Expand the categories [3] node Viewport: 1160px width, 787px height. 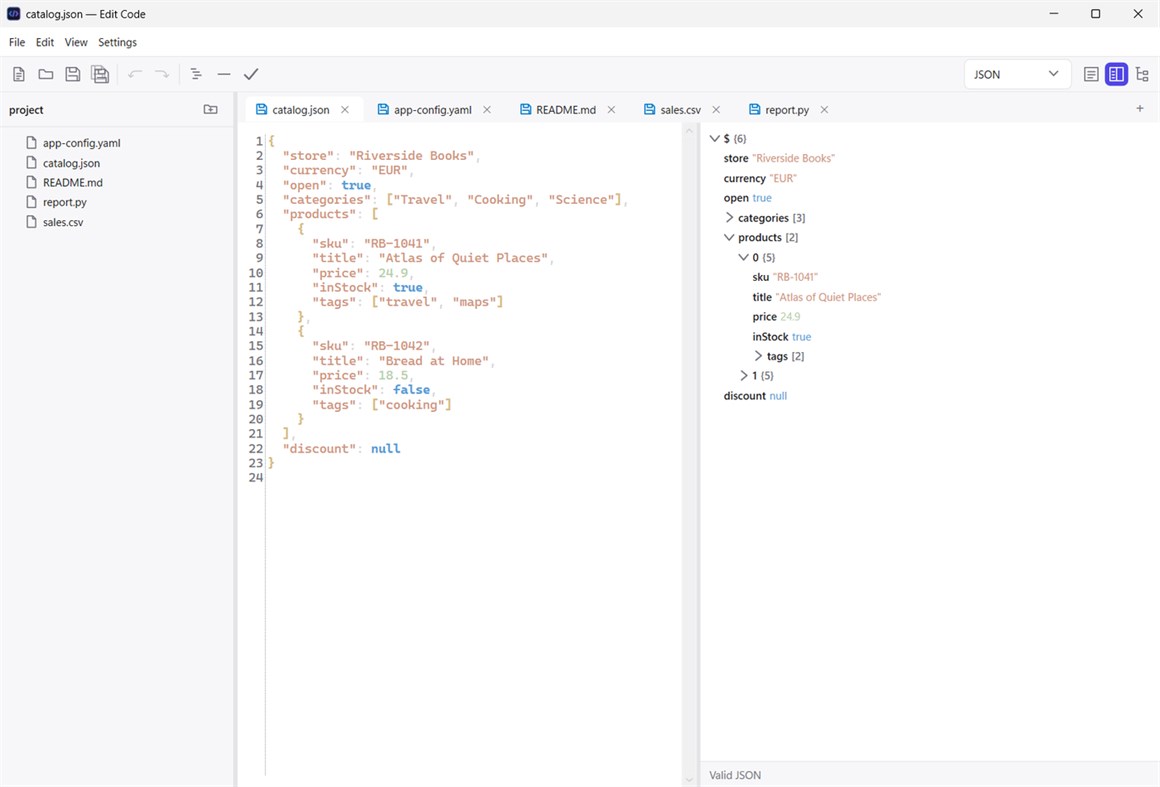tap(729, 217)
